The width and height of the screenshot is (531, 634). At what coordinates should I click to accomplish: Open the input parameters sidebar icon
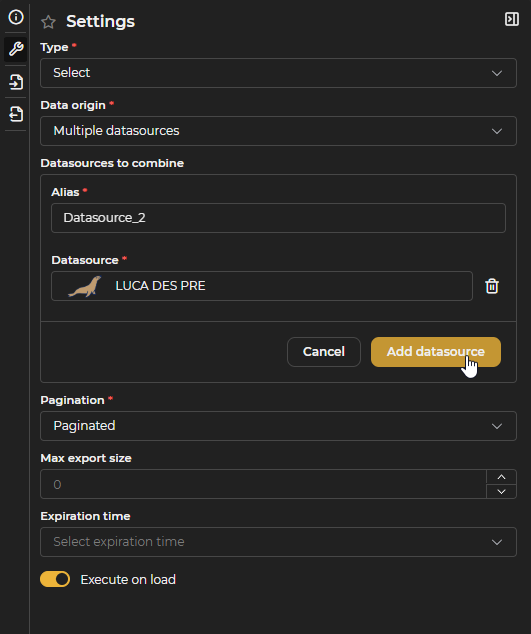(x=16, y=82)
